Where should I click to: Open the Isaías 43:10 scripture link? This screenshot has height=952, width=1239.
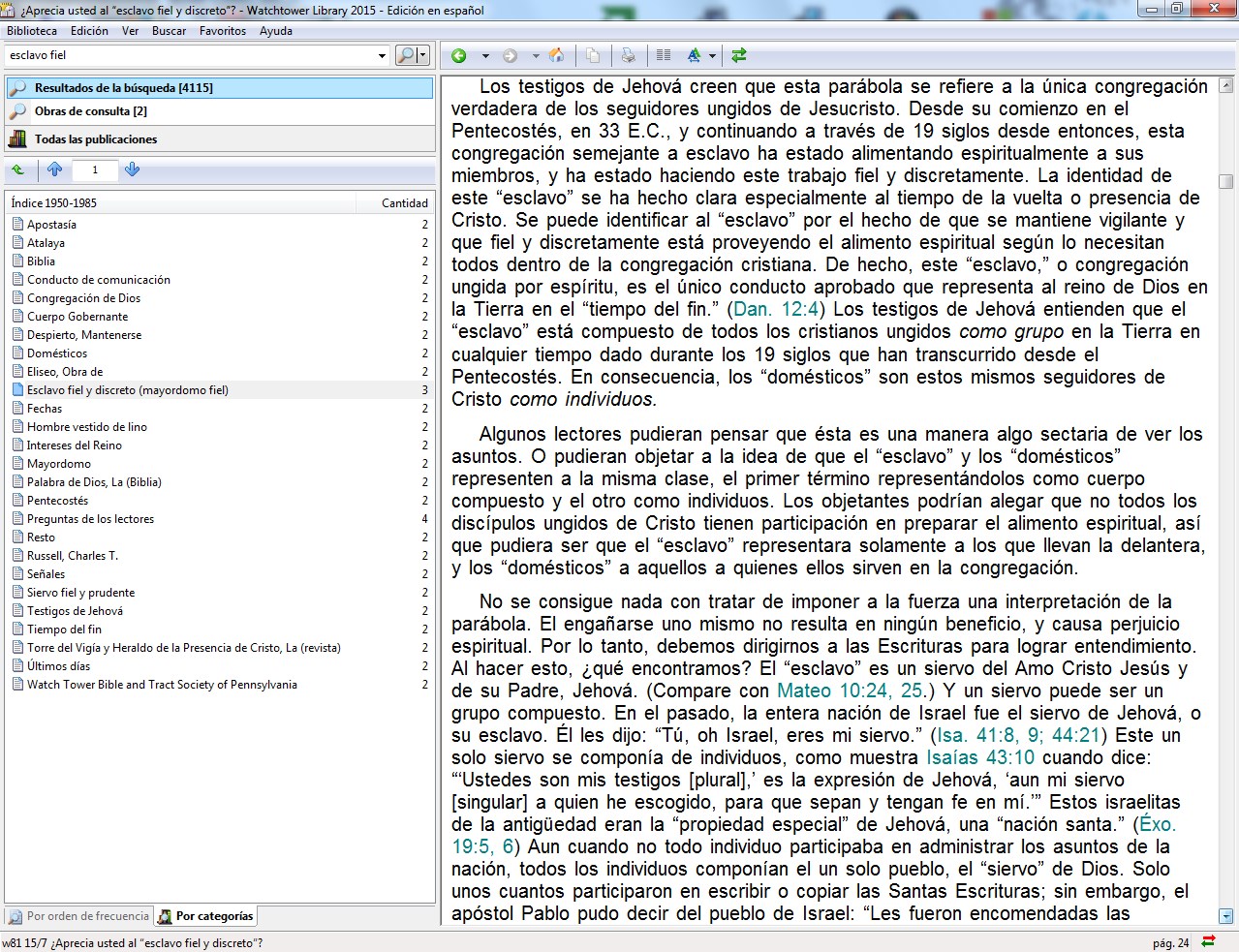[x=980, y=758]
